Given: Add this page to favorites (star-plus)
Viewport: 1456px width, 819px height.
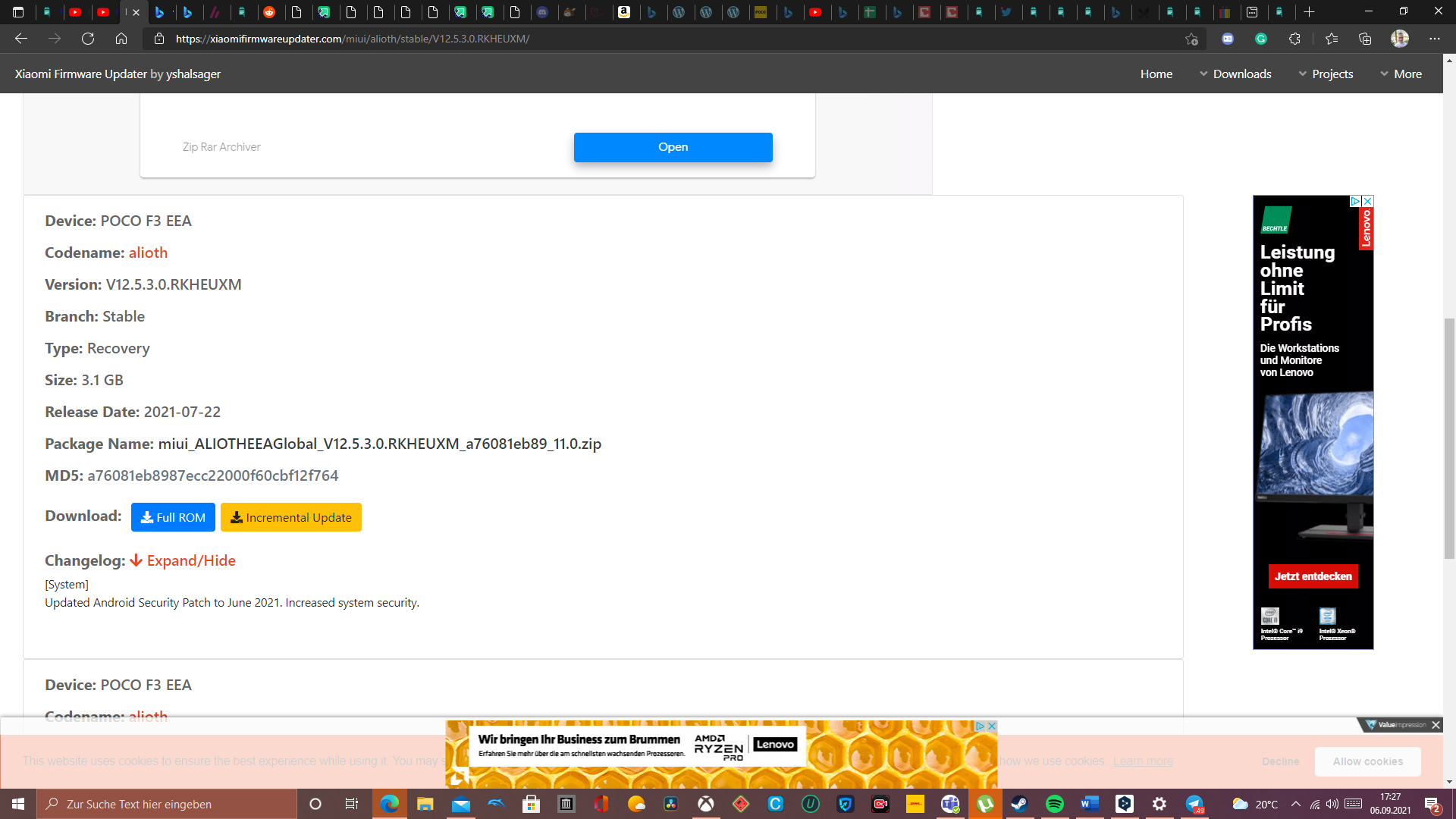Looking at the screenshot, I should coord(1191,39).
